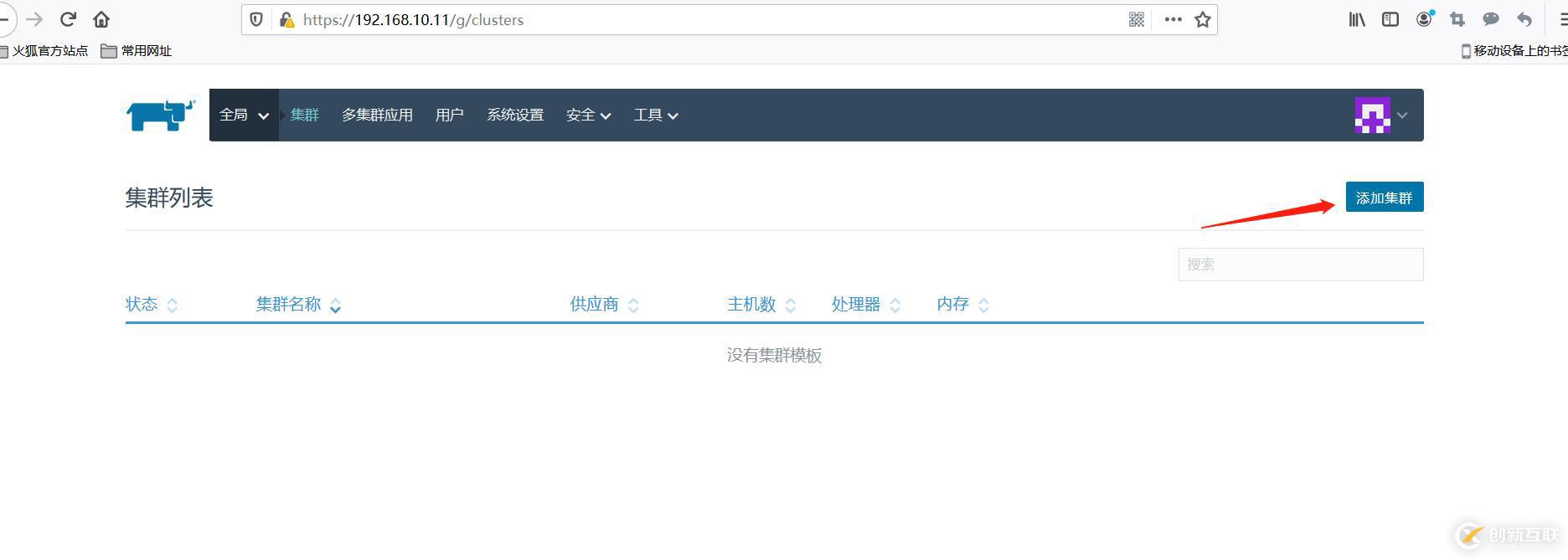This screenshot has height=560, width=1568.
Task: Open 移动设备上的书签 bookmarks
Action: point(1514,51)
